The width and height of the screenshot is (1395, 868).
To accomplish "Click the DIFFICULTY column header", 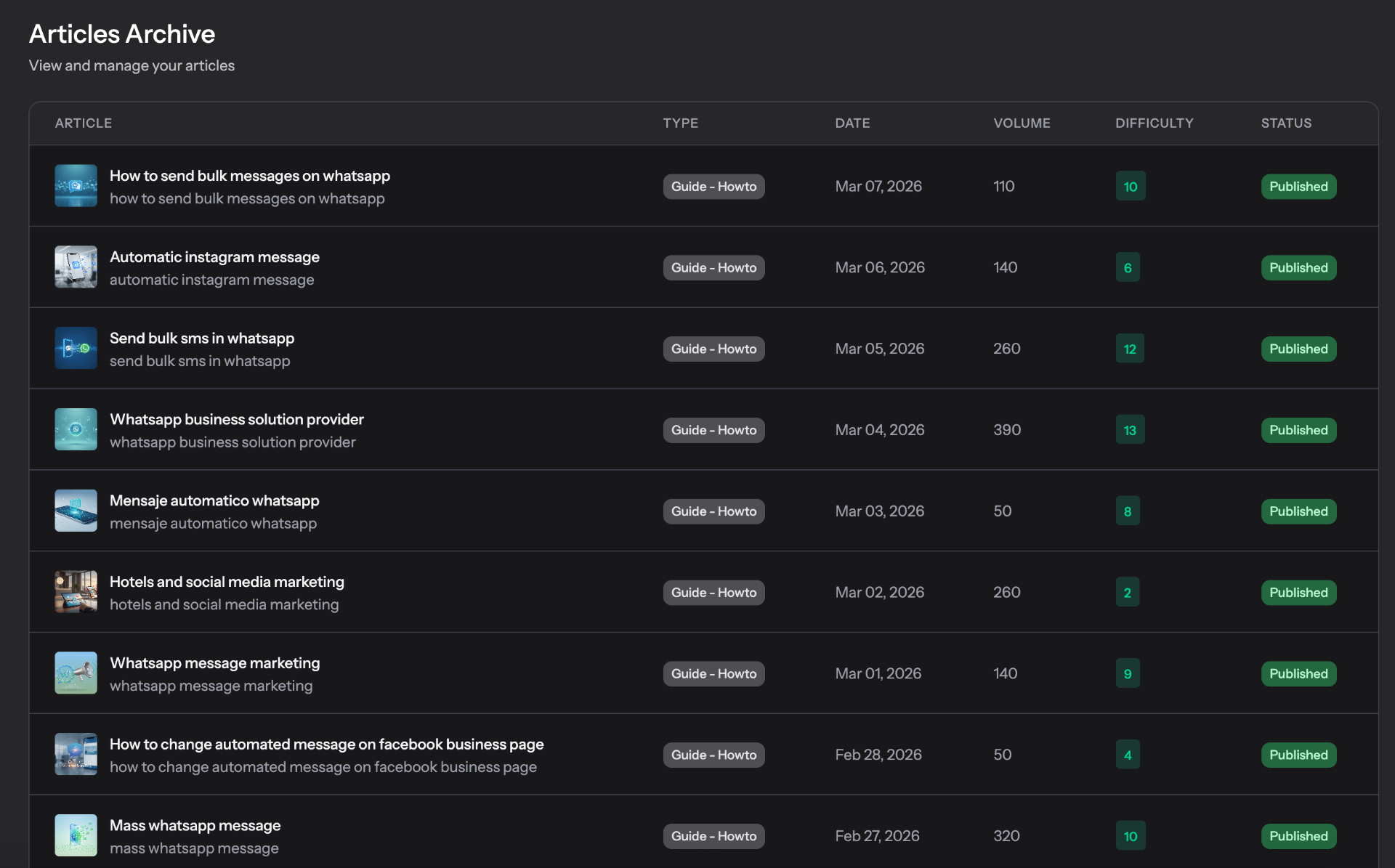I will tap(1154, 123).
